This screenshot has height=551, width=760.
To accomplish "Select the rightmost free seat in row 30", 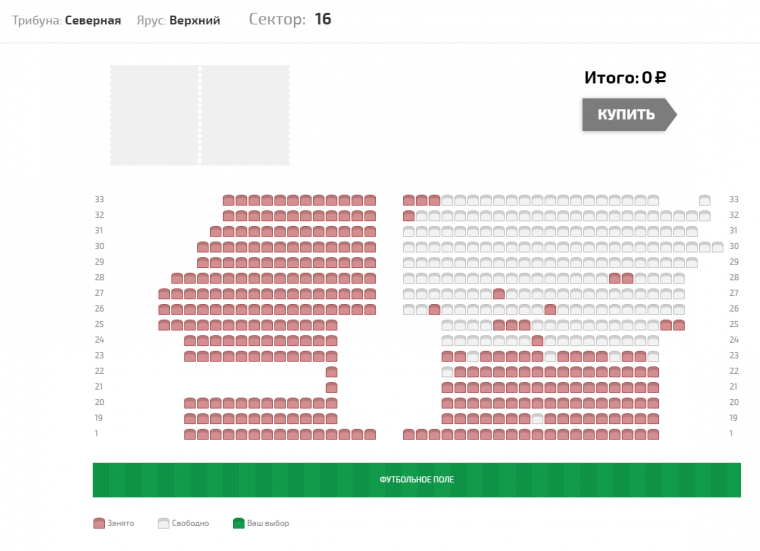I will [x=718, y=246].
